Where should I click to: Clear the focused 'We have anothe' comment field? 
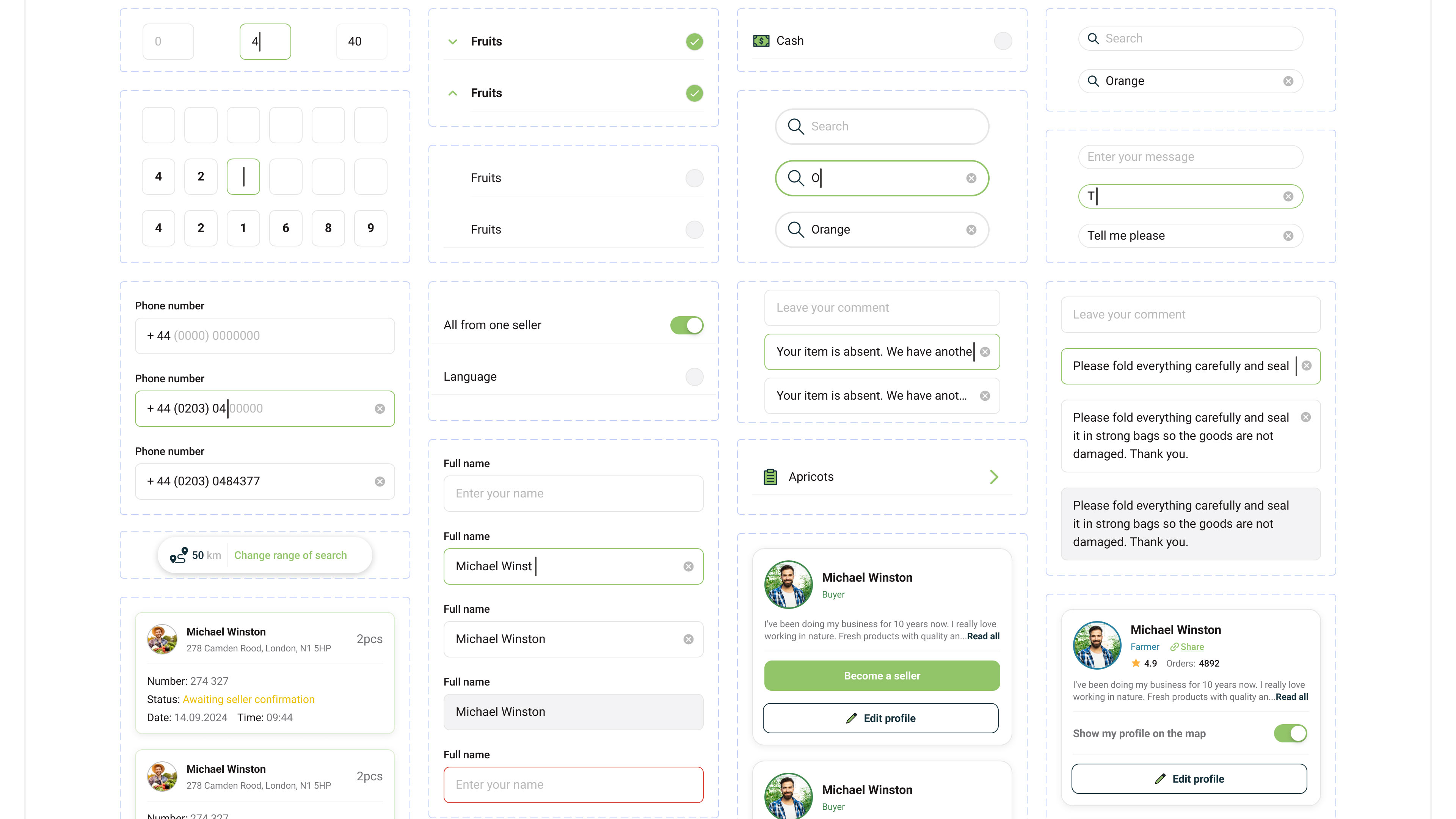985,351
